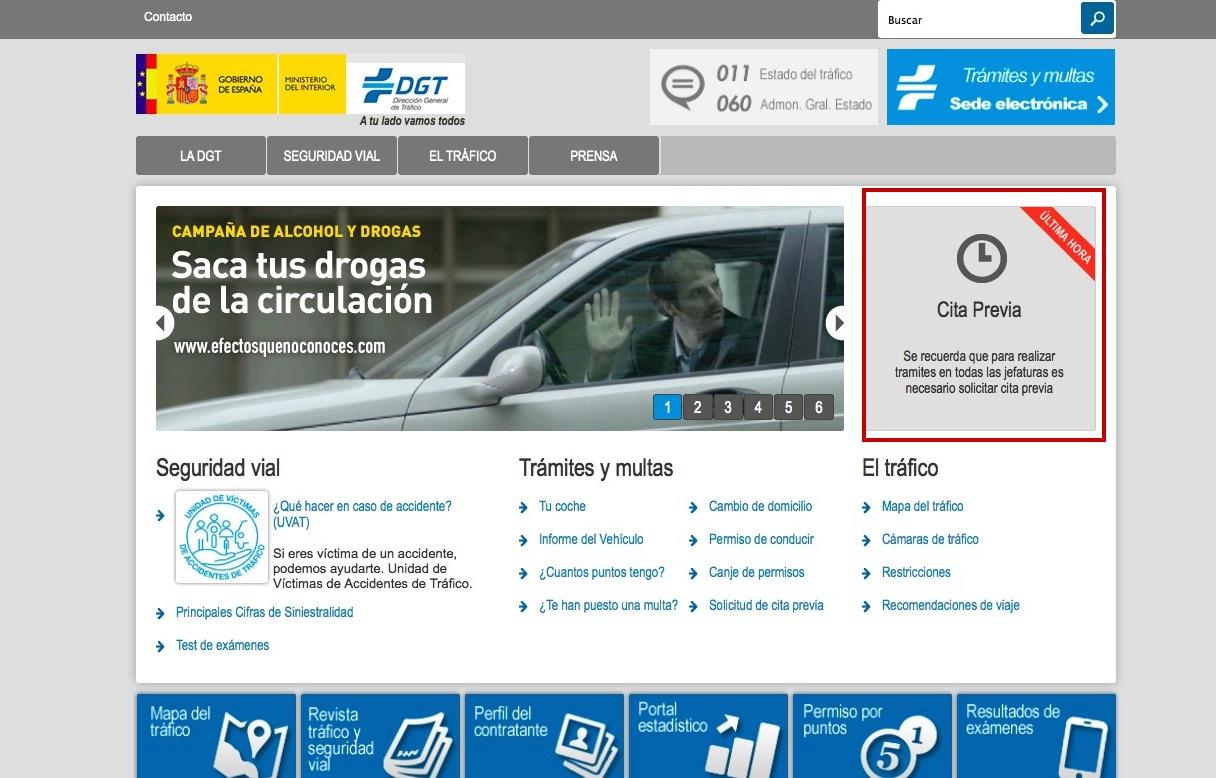
Task: Jump to carousel slide 3
Action: 728,407
